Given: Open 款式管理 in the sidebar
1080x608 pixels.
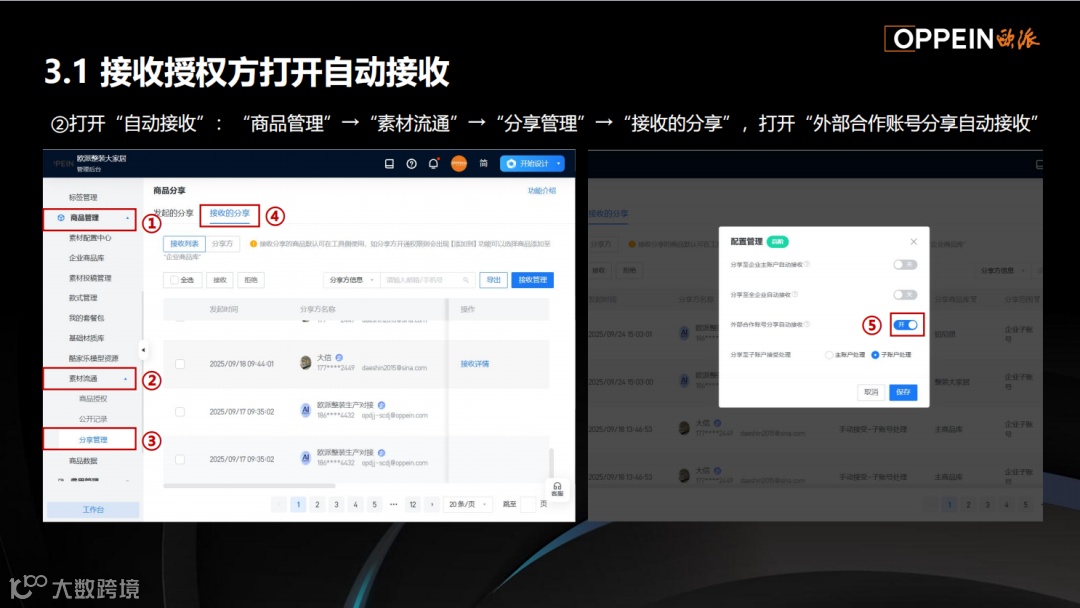Looking at the screenshot, I should click(83, 298).
